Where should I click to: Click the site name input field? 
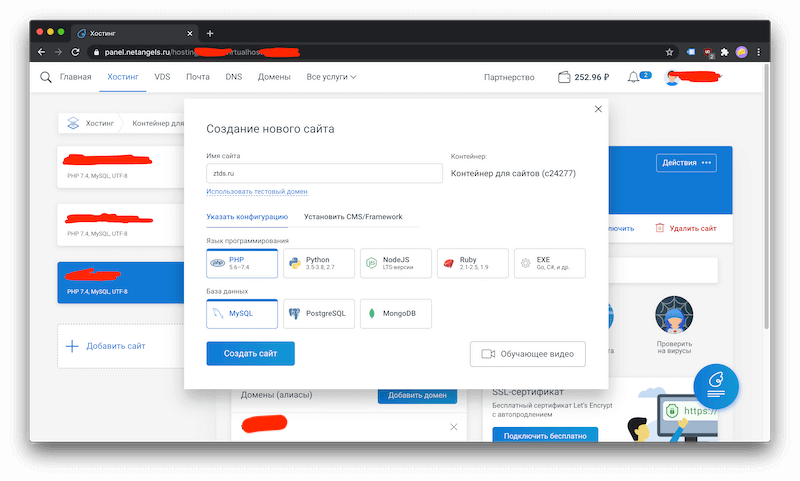coord(323,173)
